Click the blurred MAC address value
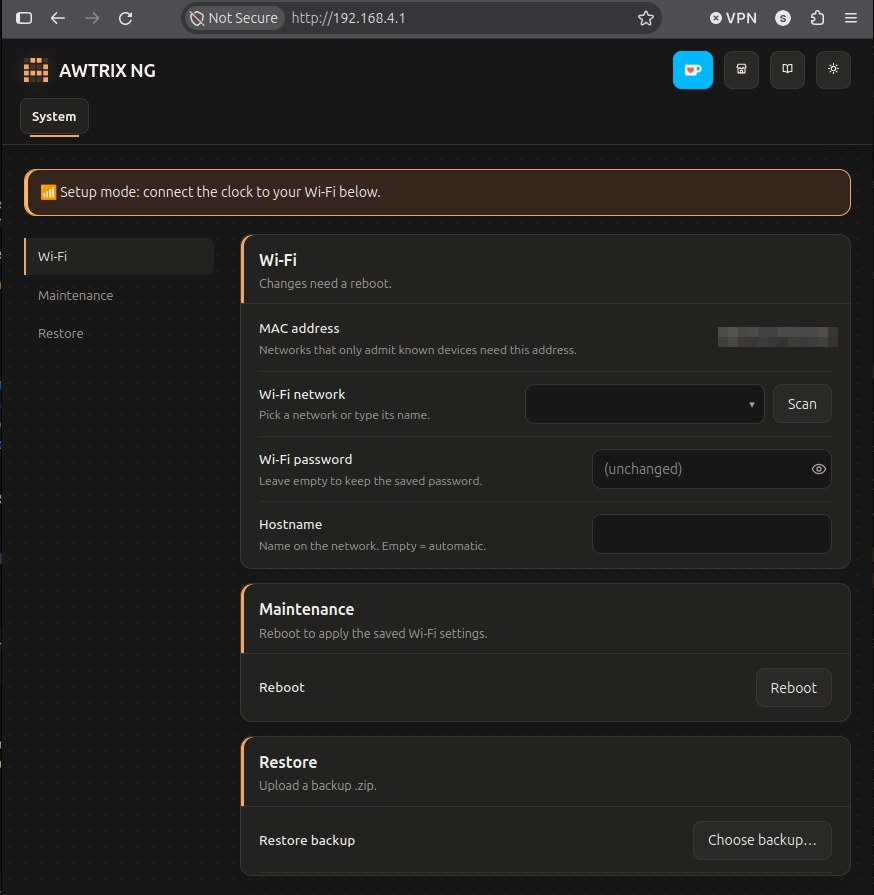 (x=778, y=337)
